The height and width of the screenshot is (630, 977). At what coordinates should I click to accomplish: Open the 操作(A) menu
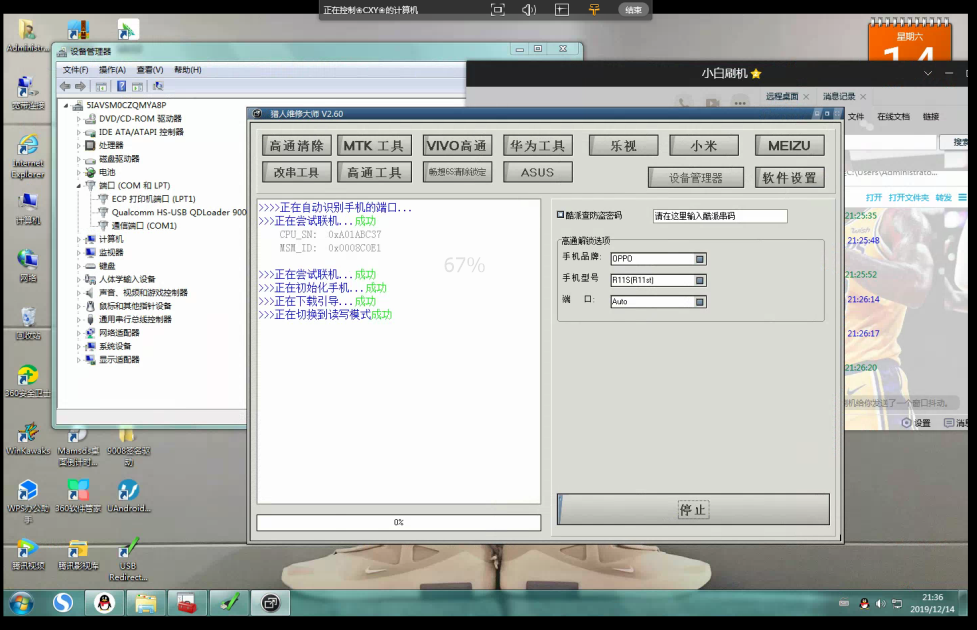112,70
